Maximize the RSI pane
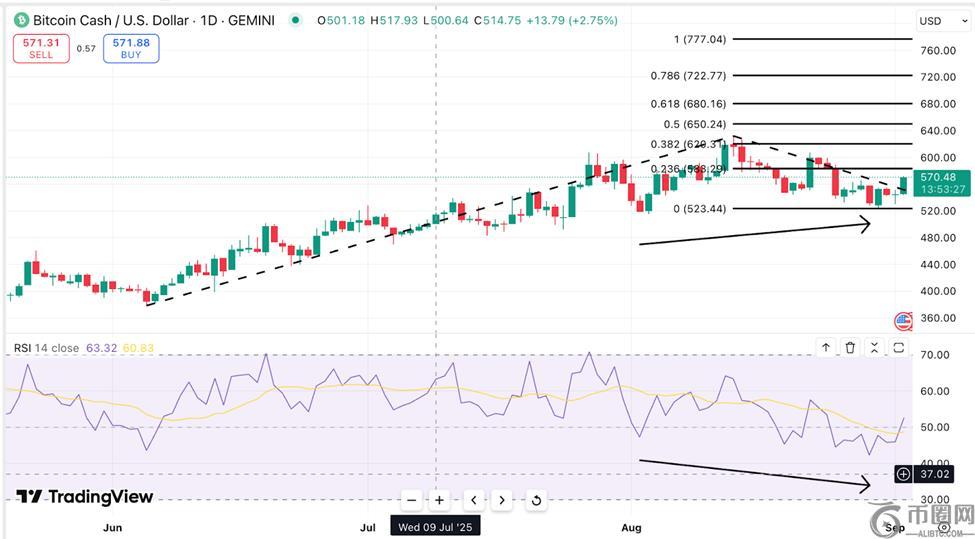 pos(898,348)
